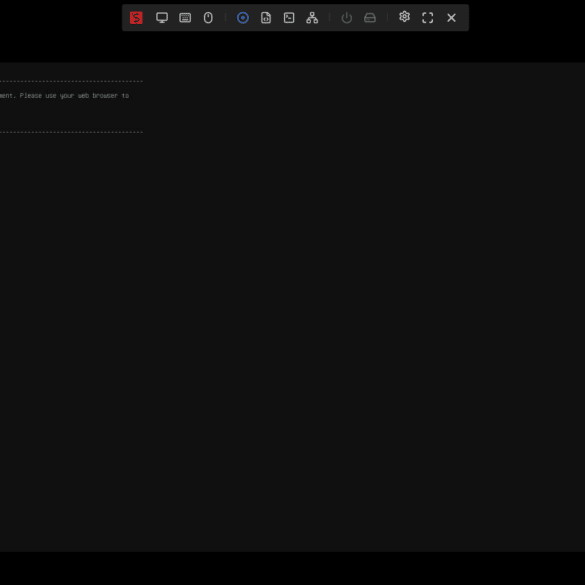Screen dimensions: 585x585
Task: Open the virtual drive media icon
Action: point(370,18)
